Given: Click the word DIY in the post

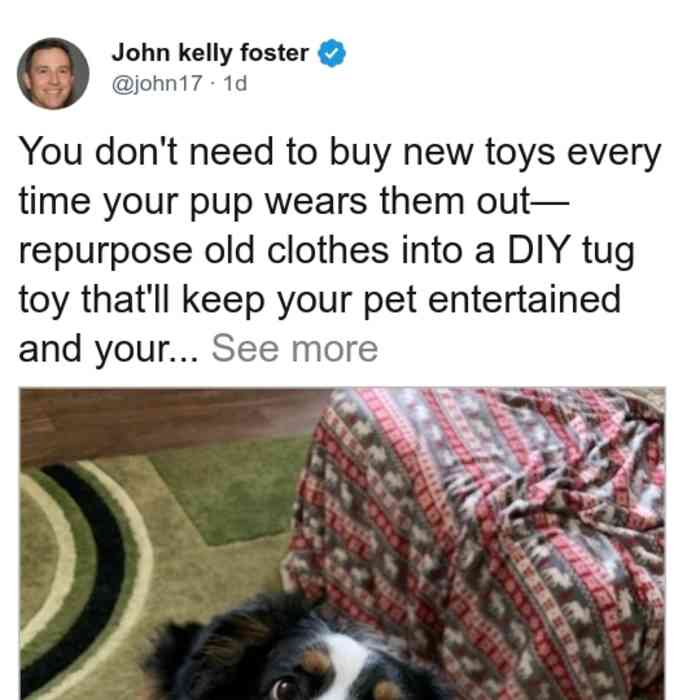Looking at the screenshot, I should click(539, 250).
